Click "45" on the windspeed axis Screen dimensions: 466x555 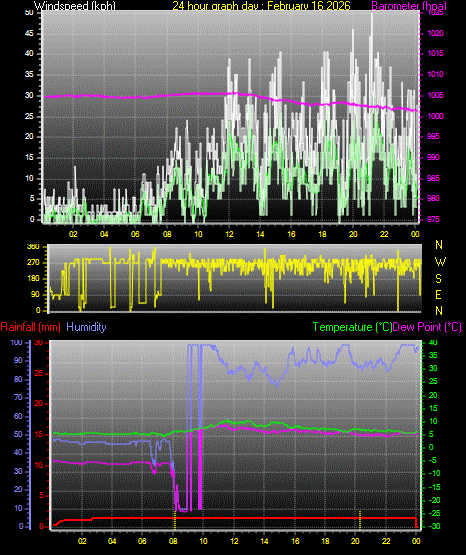[x=29, y=33]
